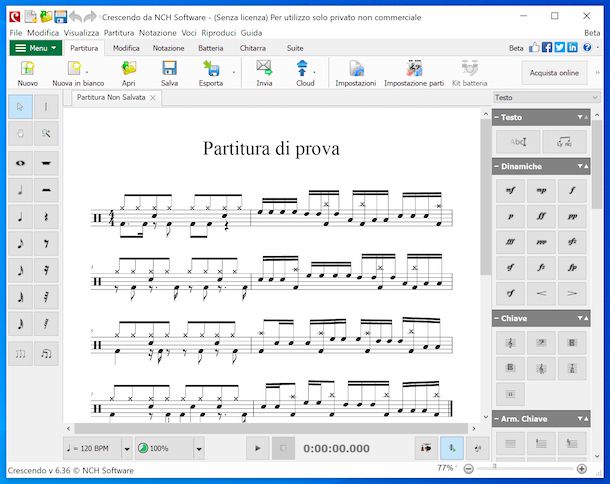Select the quarter rest tool

click(46, 217)
